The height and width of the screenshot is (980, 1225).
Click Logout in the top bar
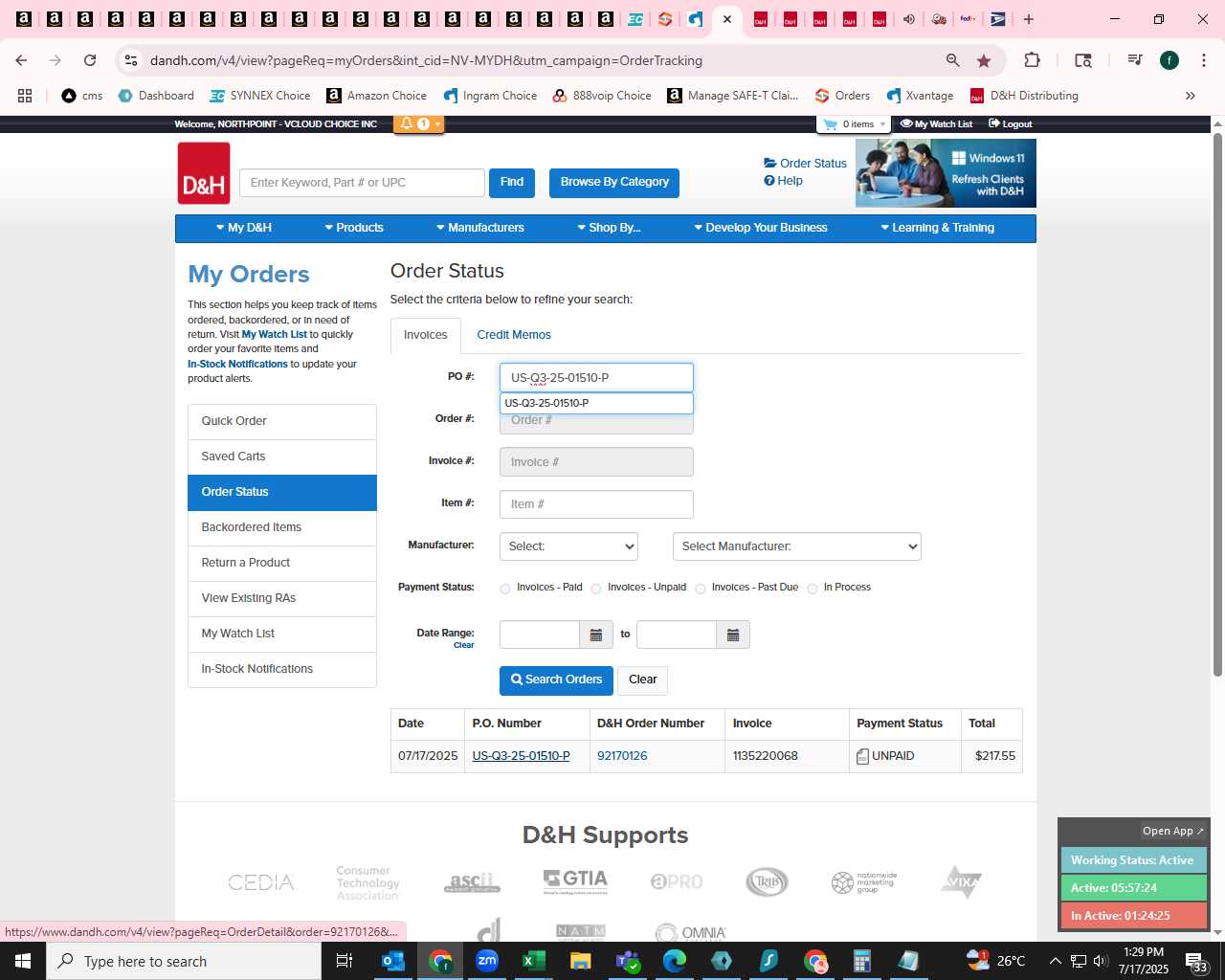point(1011,124)
